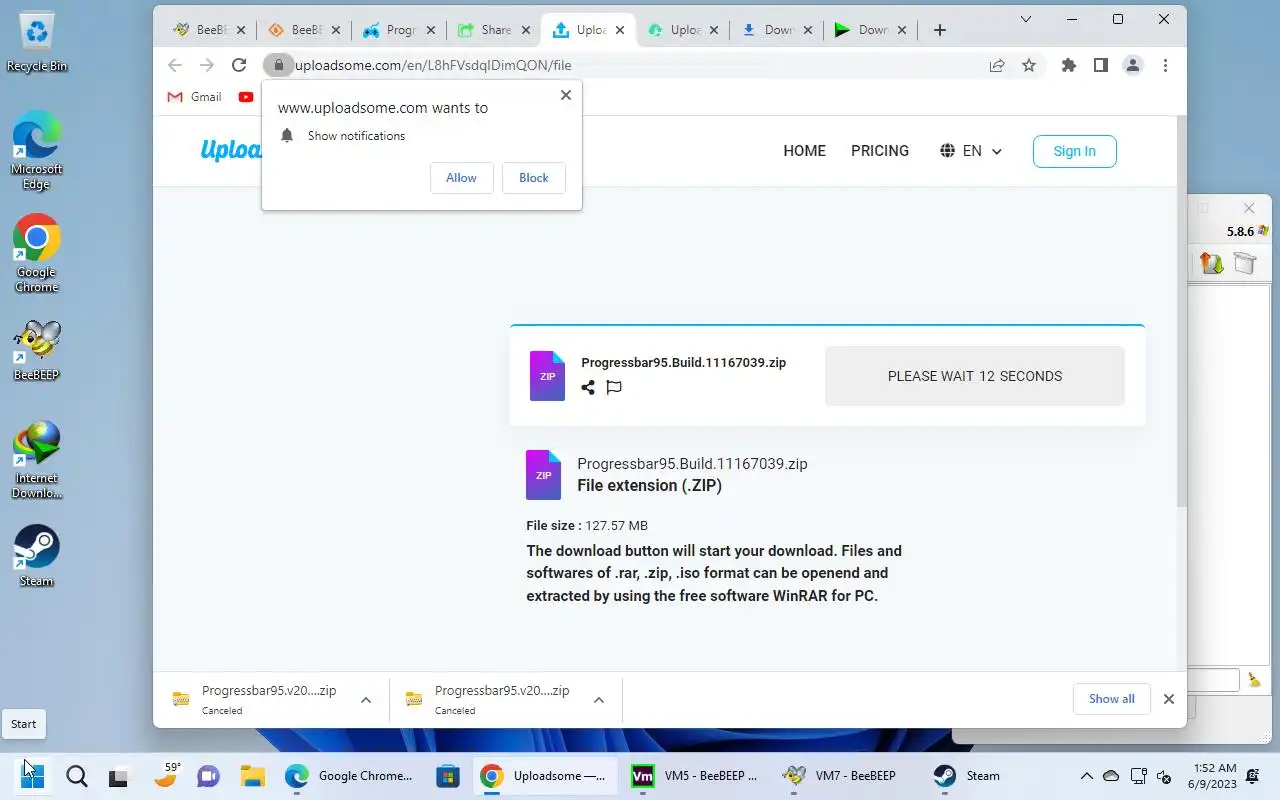1280x800 pixels.
Task: Open the Chrome three-dot menu
Action: coord(1165,65)
